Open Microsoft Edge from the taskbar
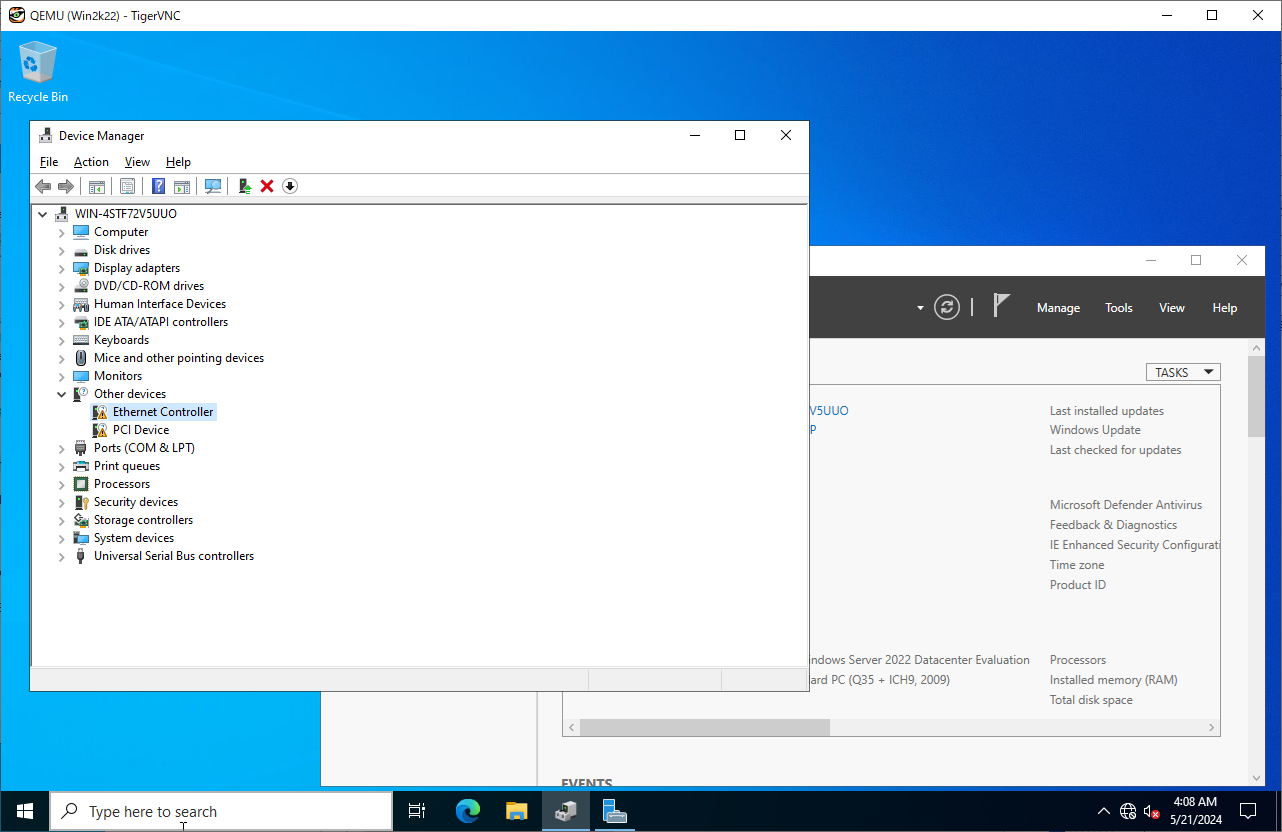The height and width of the screenshot is (832, 1282). click(x=468, y=811)
